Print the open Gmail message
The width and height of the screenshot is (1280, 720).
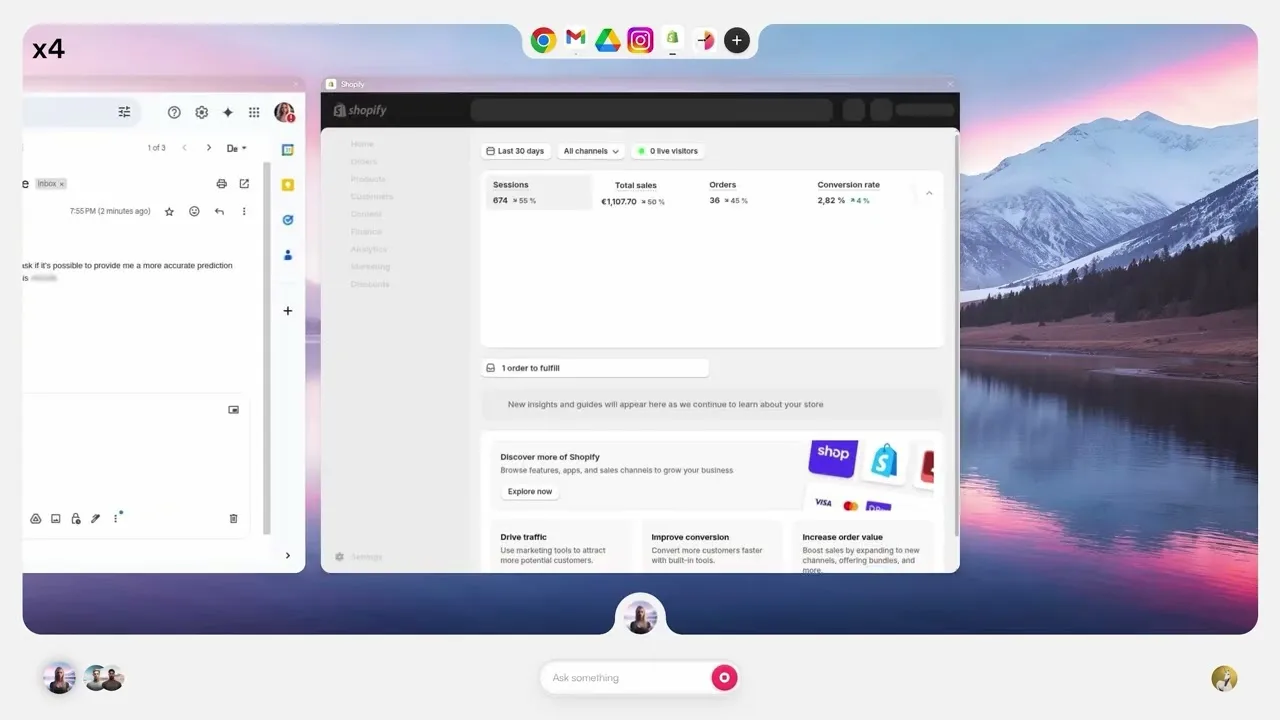222,184
